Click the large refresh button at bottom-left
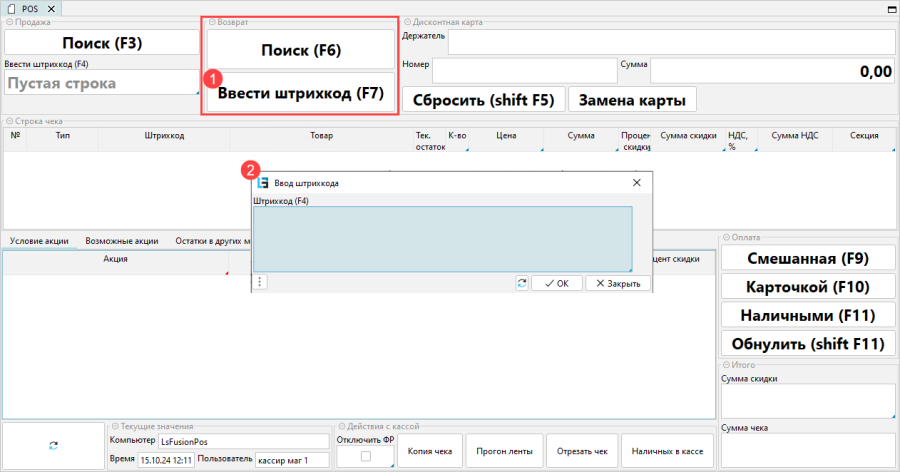 tap(52, 446)
